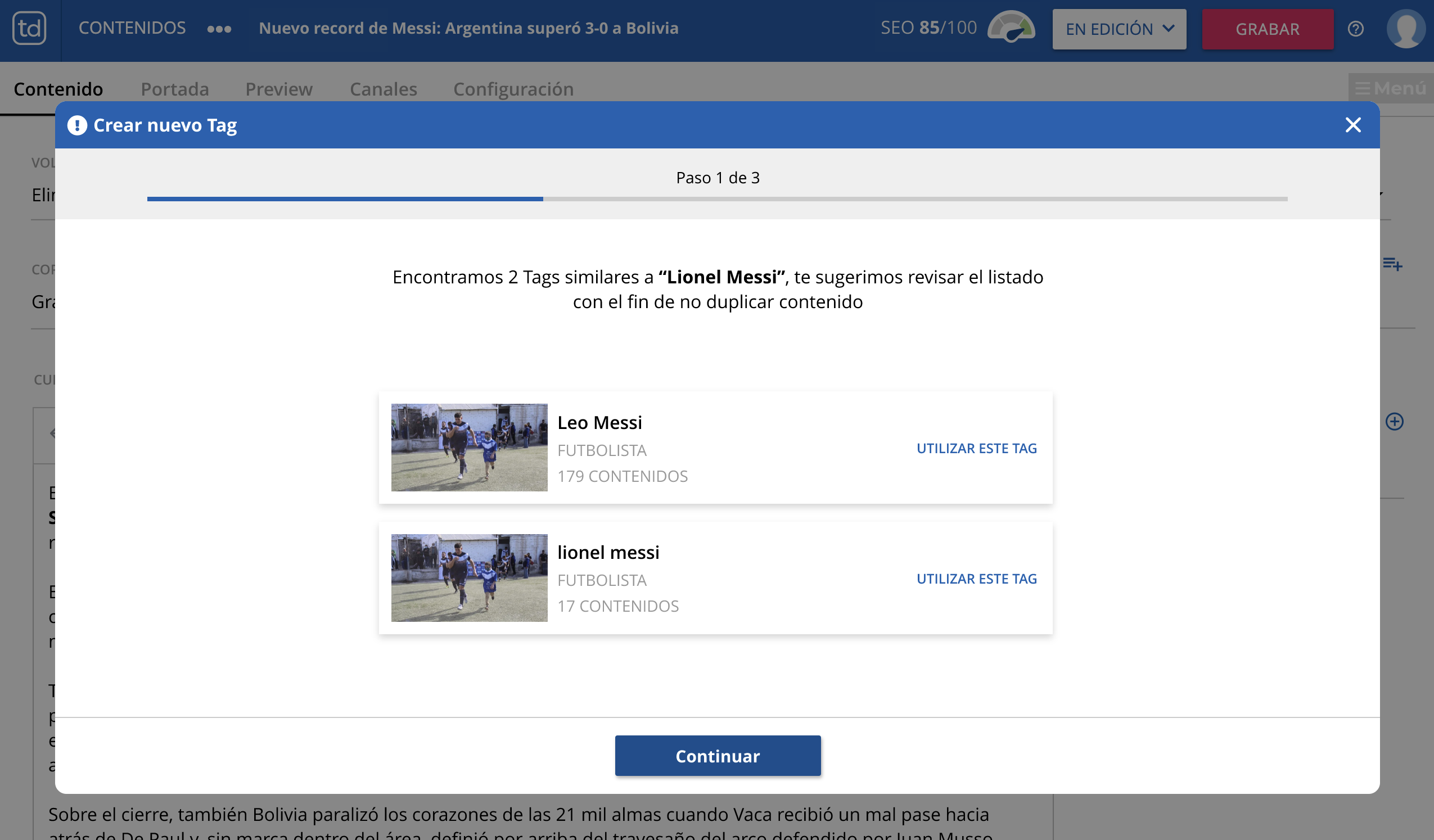Open the EN EDICIÓN status dropdown

(x=1119, y=29)
